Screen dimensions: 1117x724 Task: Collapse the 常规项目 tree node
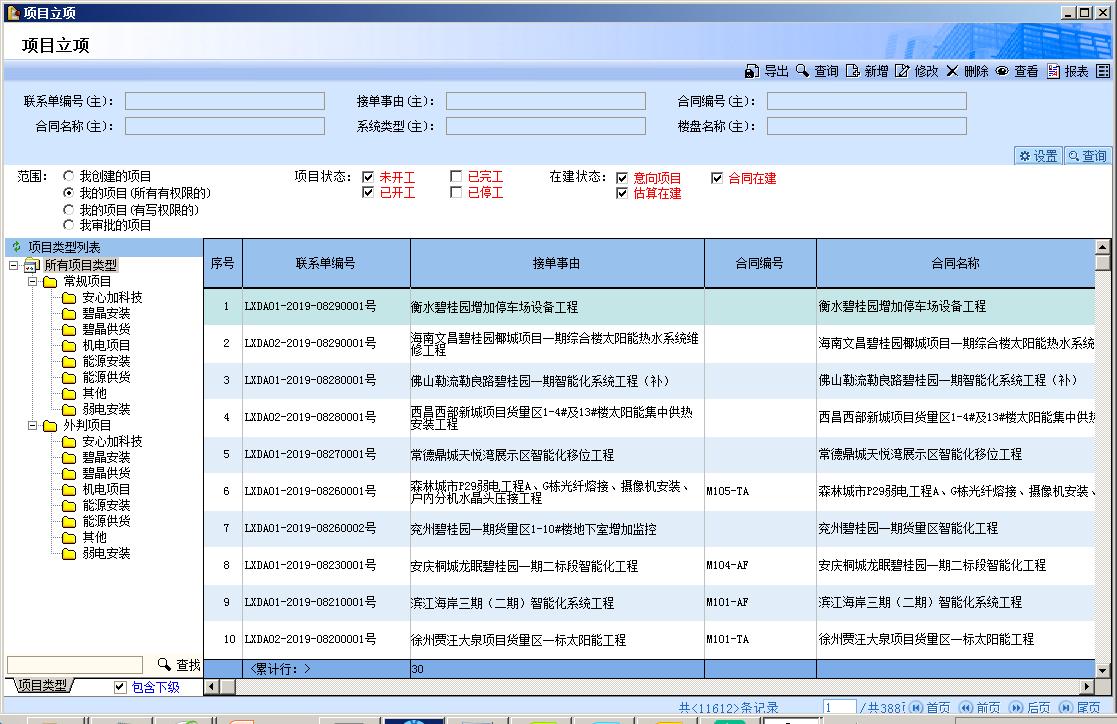click(33, 282)
